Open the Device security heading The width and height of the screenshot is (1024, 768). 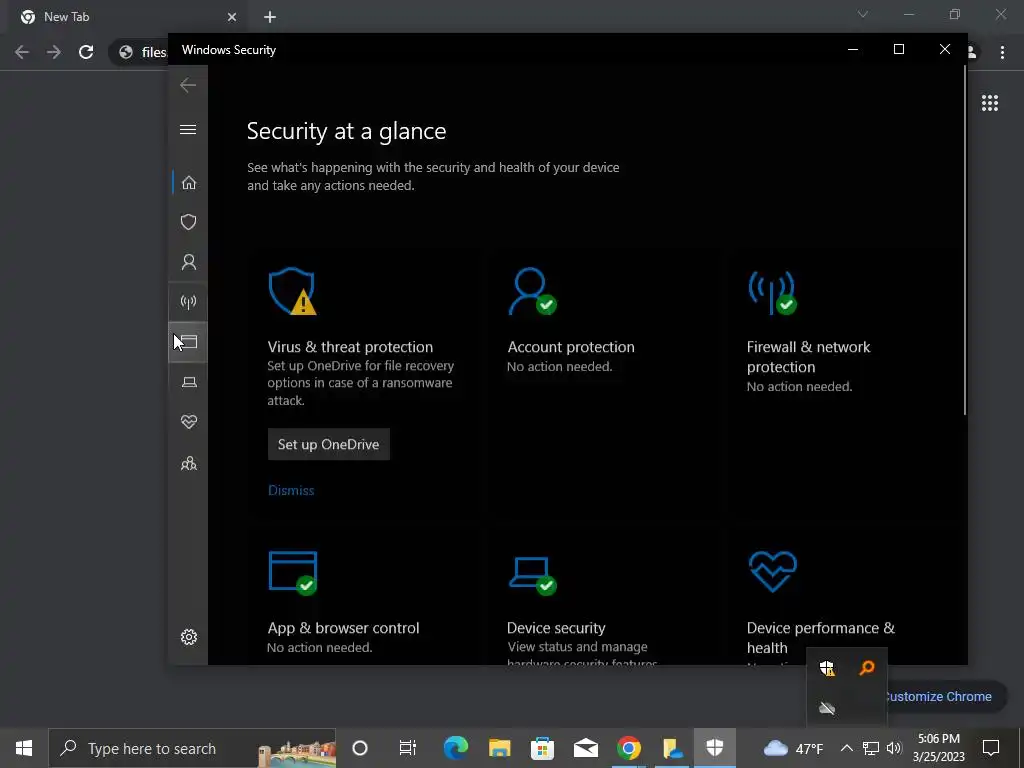556,628
